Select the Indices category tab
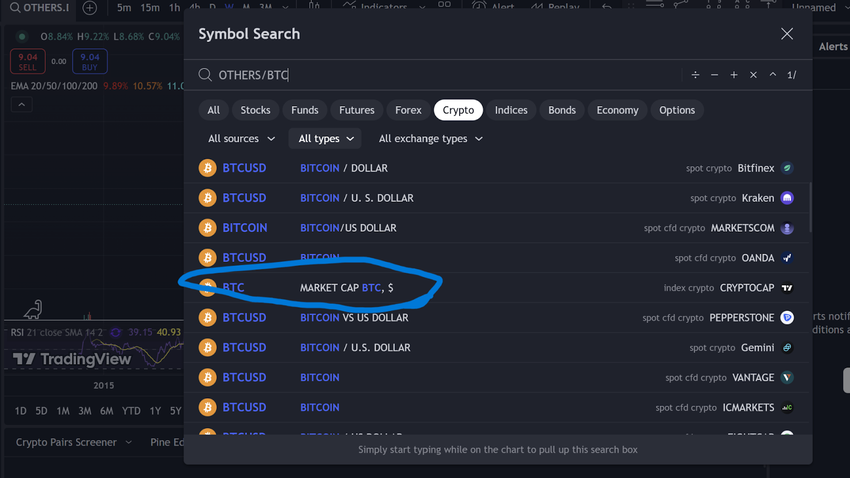The height and width of the screenshot is (478, 850). point(511,110)
